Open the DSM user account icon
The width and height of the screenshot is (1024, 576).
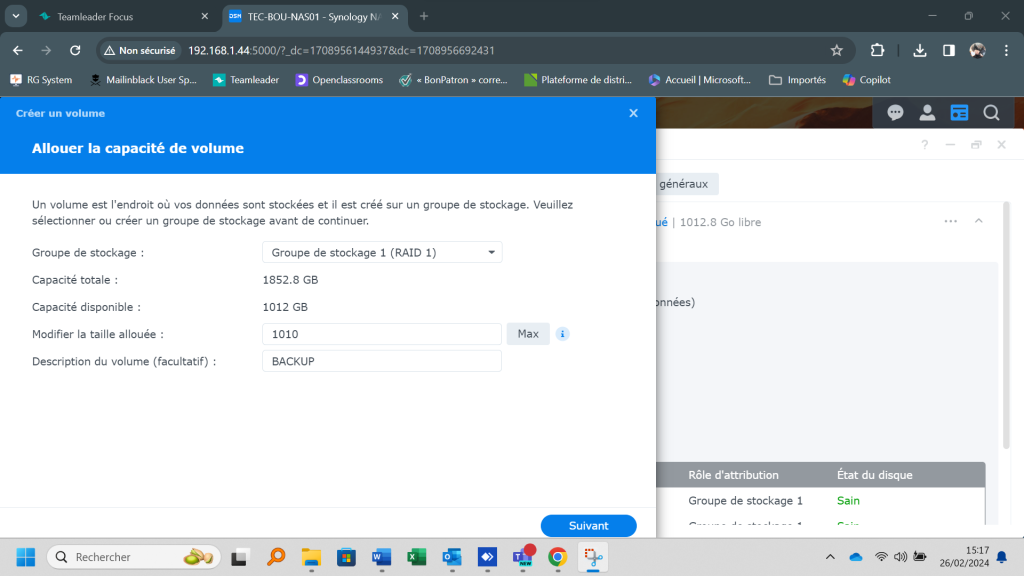[x=928, y=113]
